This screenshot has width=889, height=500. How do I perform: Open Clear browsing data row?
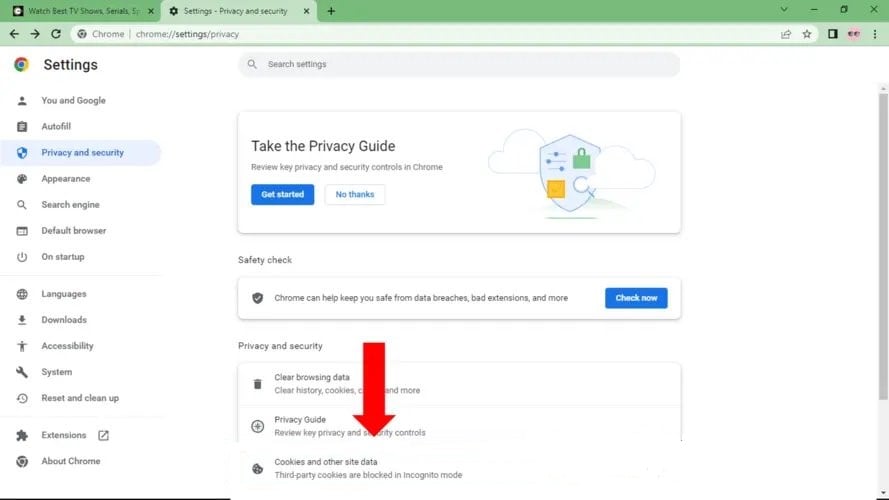(x=459, y=384)
